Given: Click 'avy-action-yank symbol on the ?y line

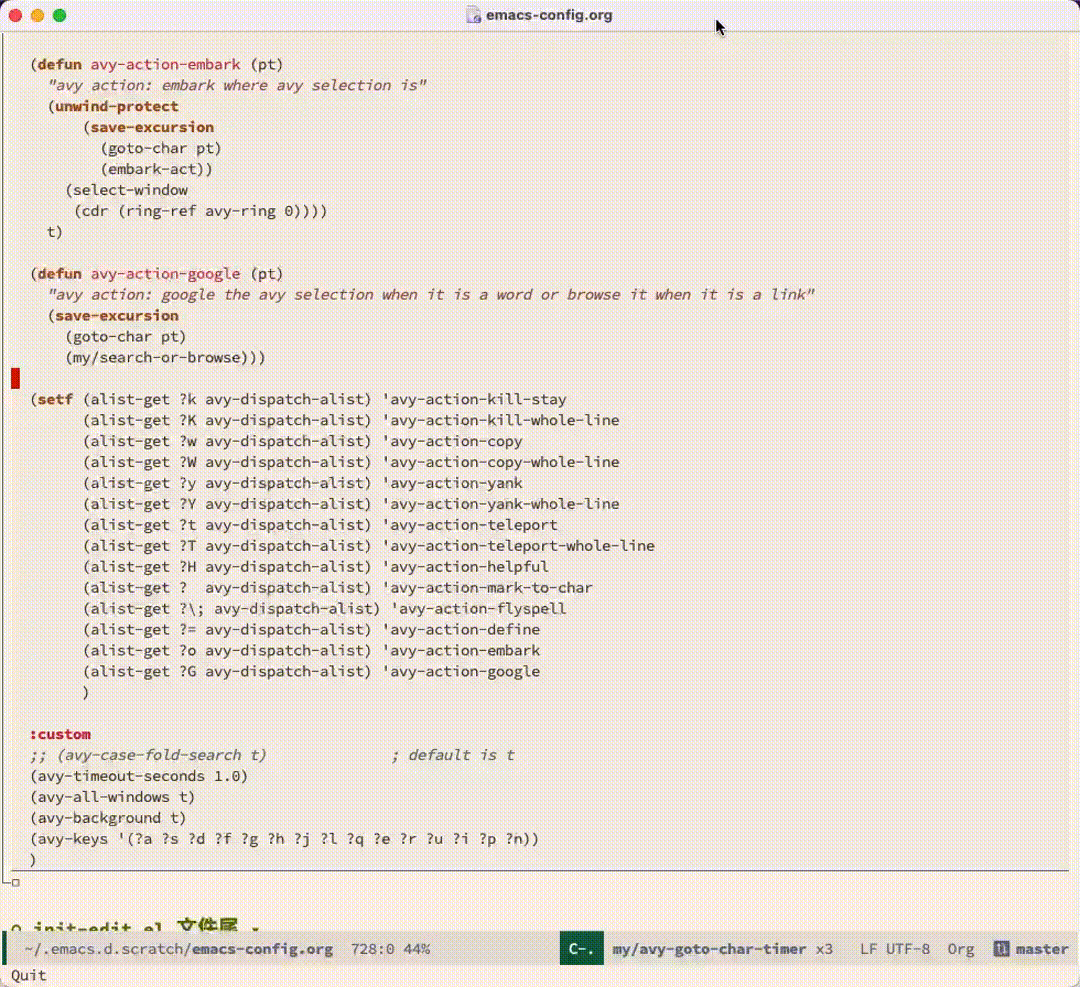Looking at the screenshot, I should 453,484.
